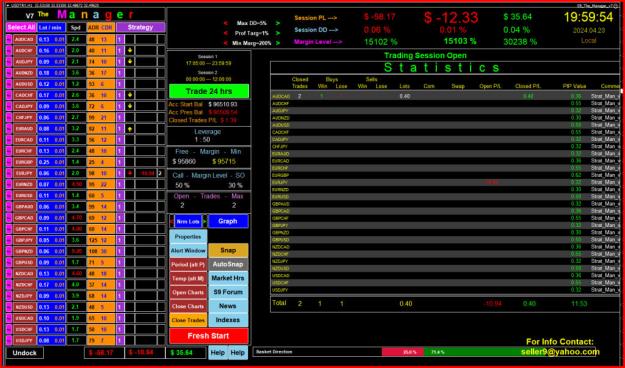Click the AUDCAD pair button
The image size is (625, 368).
[x=24, y=39]
